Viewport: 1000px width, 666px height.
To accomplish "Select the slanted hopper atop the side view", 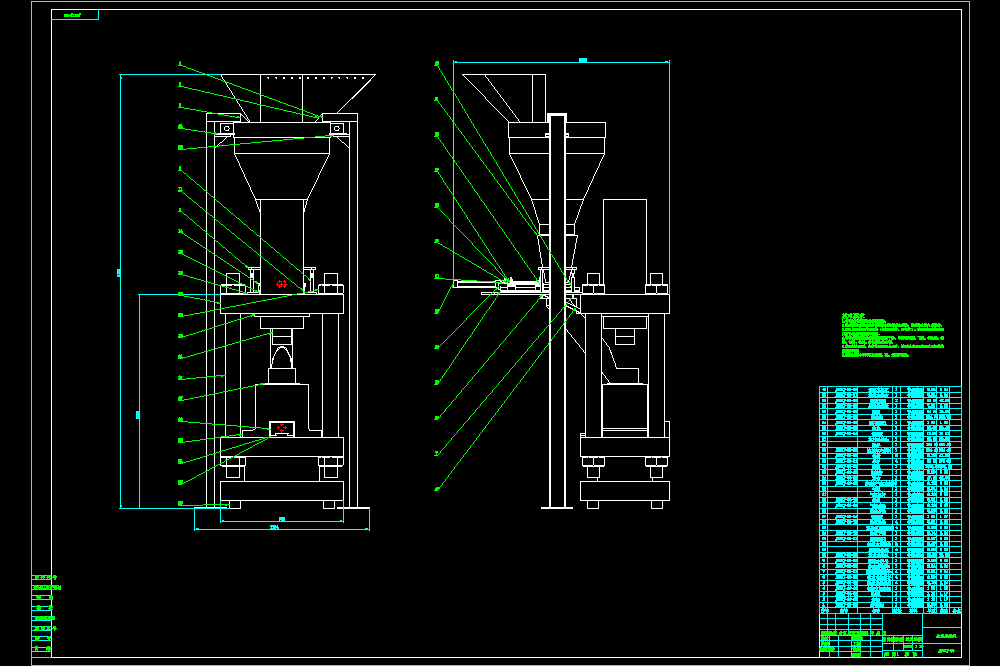I will point(504,98).
